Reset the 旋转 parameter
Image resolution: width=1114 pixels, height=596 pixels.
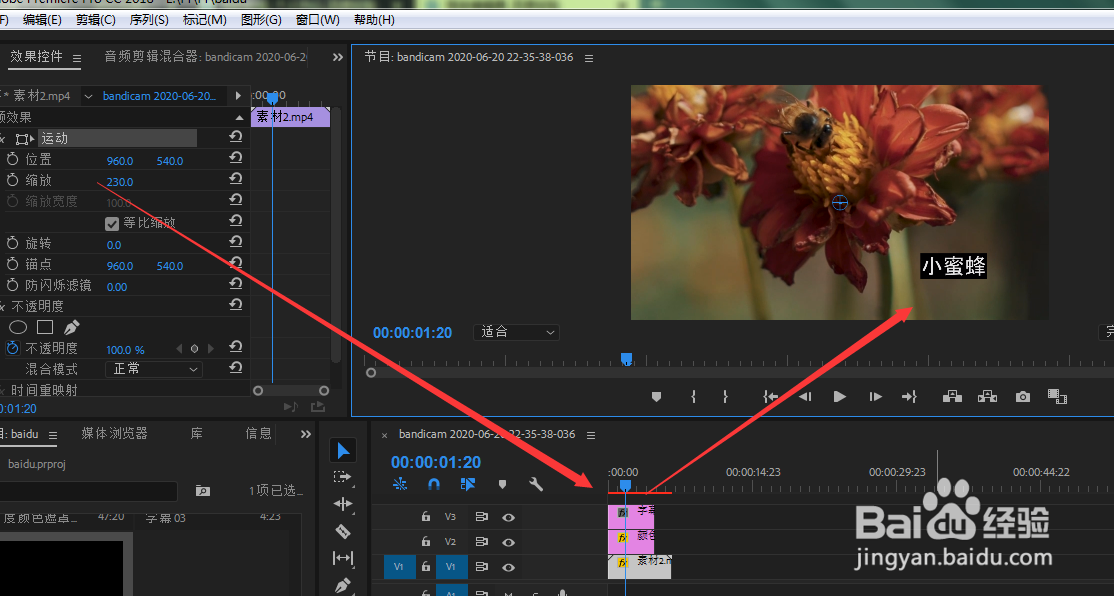[236, 242]
